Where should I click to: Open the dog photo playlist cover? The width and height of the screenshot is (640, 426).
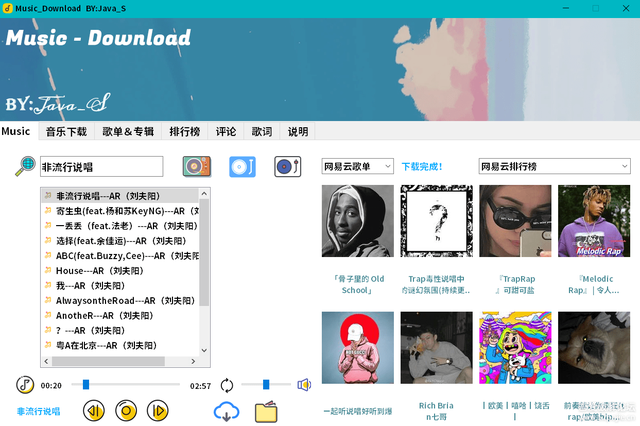pos(594,348)
